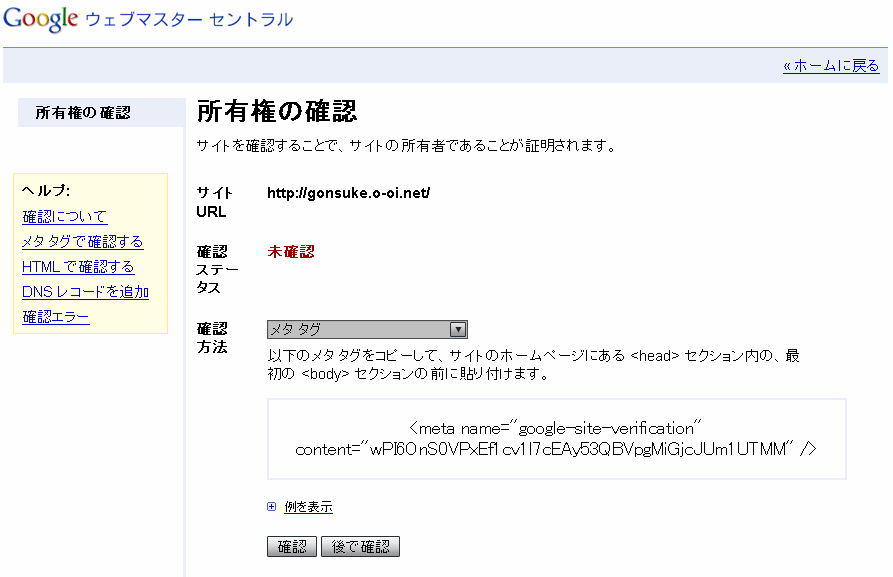This screenshot has width=893, height=577.
Task: Select the 所有権の確認 sidebar tab
Action: pyautogui.click(x=101, y=112)
